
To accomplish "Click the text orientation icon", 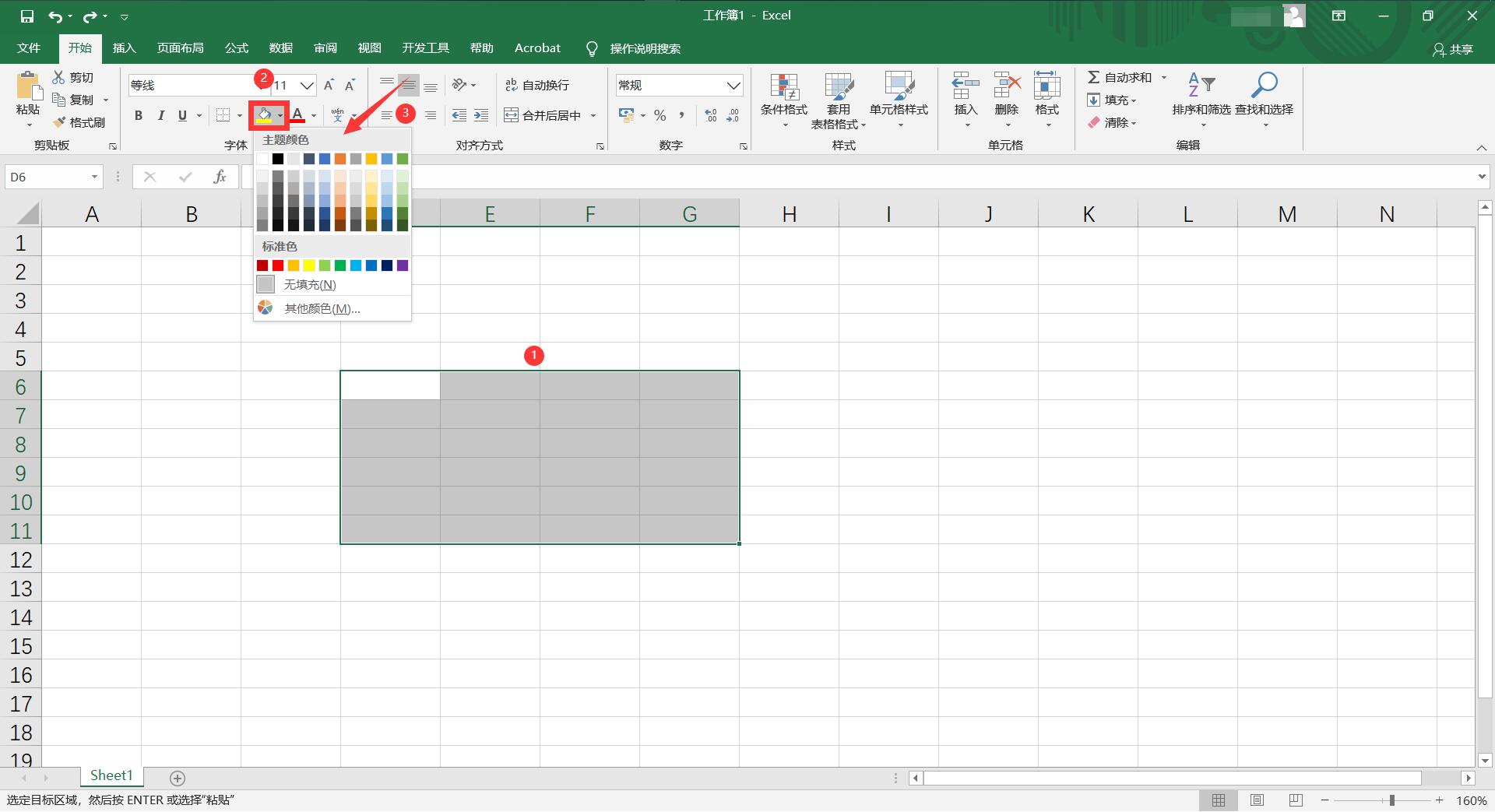I will pyautogui.click(x=459, y=85).
